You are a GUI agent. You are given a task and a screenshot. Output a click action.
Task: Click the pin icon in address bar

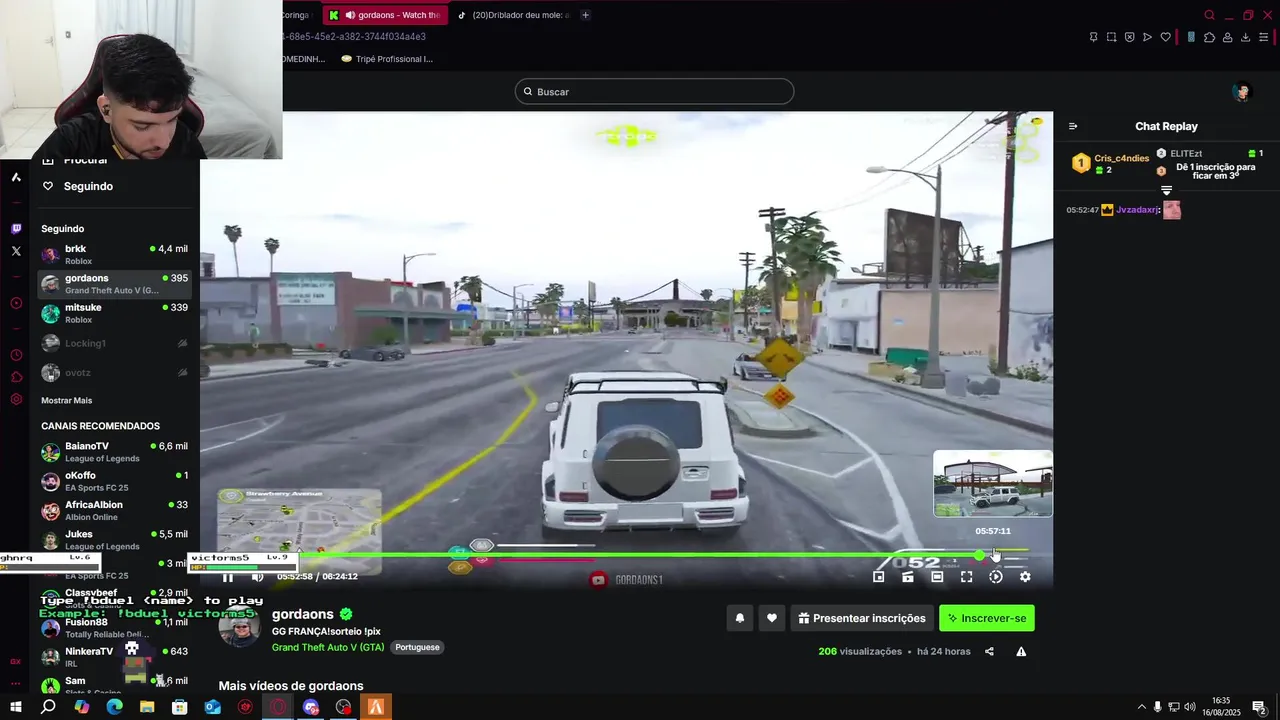pos(1093,37)
